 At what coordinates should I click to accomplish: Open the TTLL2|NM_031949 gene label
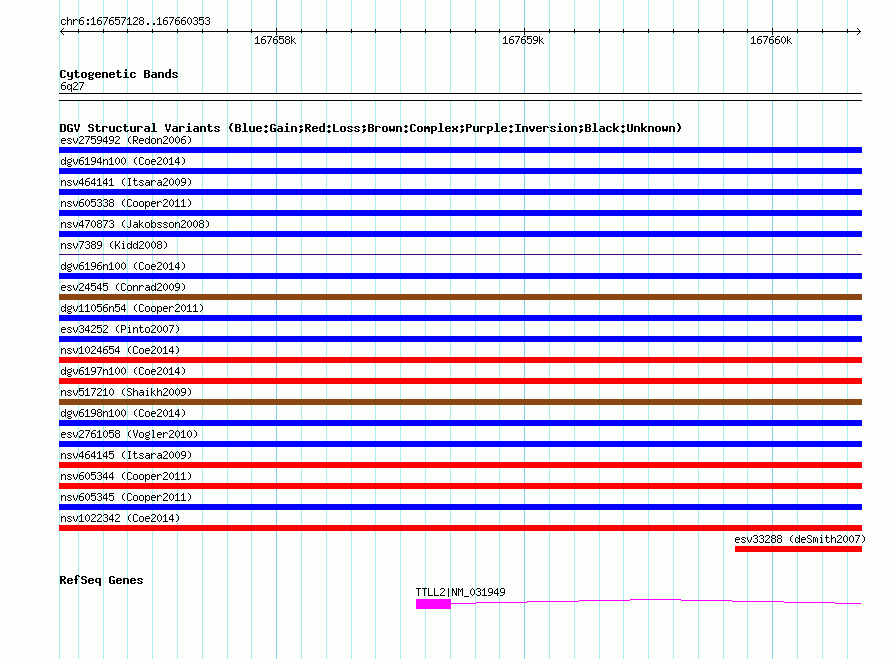pyautogui.click(x=460, y=592)
